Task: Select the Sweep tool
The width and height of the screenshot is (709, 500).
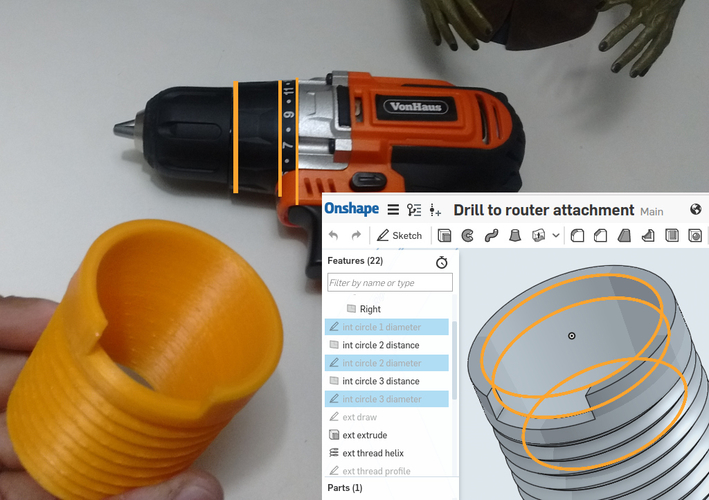Action: (x=491, y=236)
